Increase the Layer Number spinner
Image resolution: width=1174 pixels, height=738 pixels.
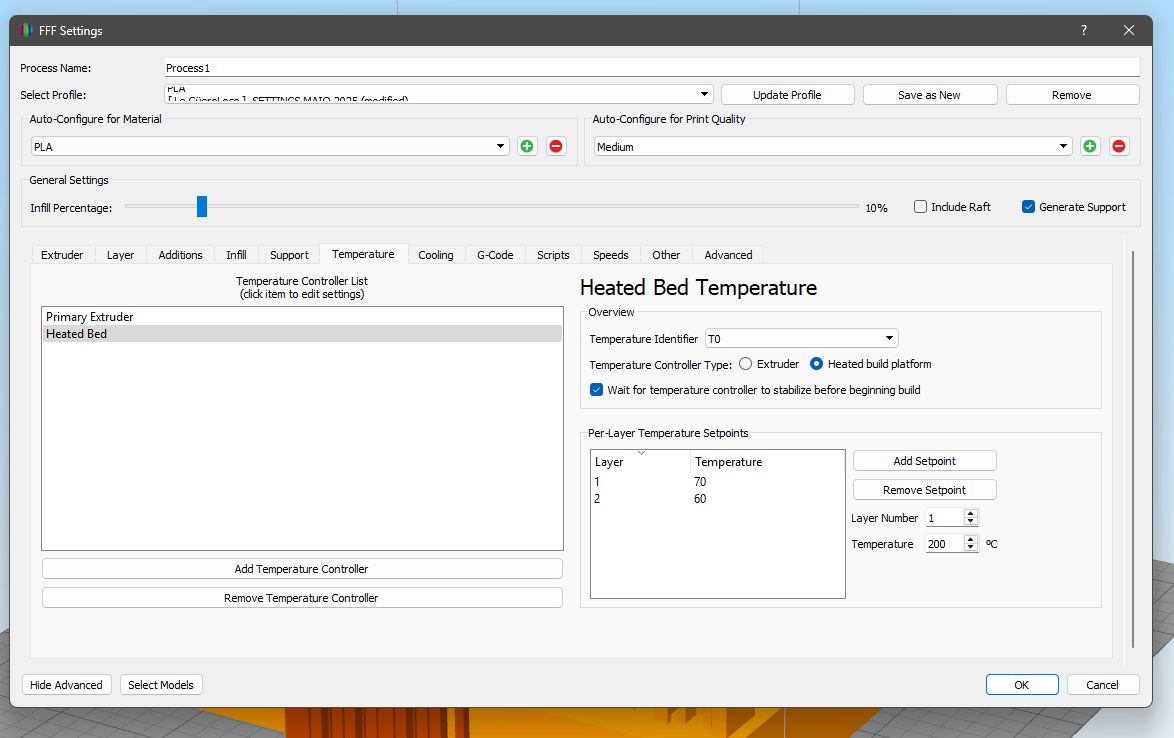point(971,513)
